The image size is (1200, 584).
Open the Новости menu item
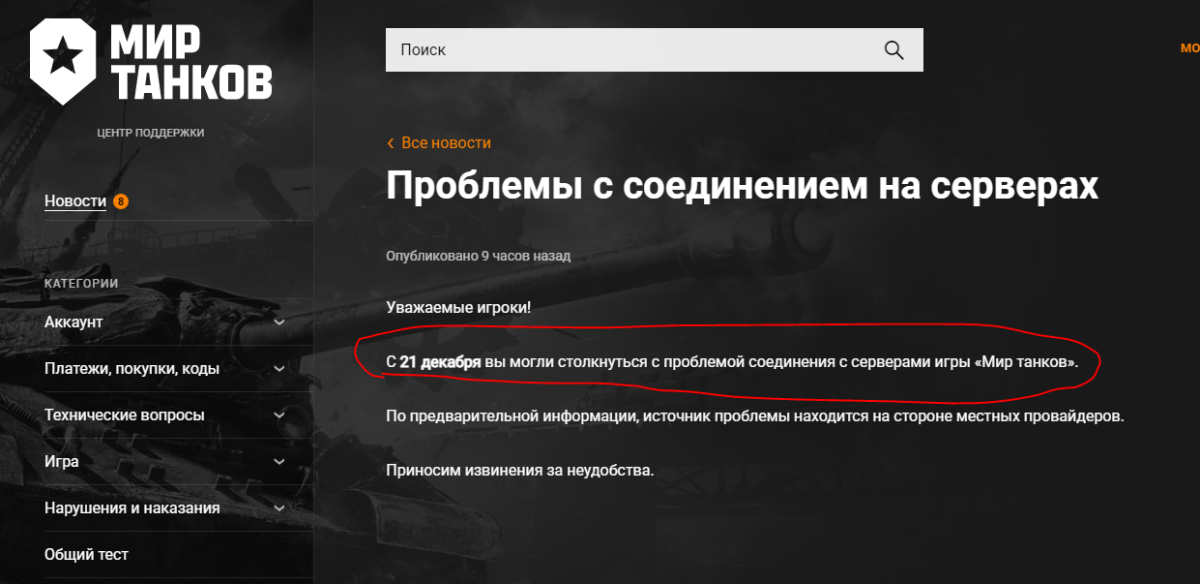[75, 201]
